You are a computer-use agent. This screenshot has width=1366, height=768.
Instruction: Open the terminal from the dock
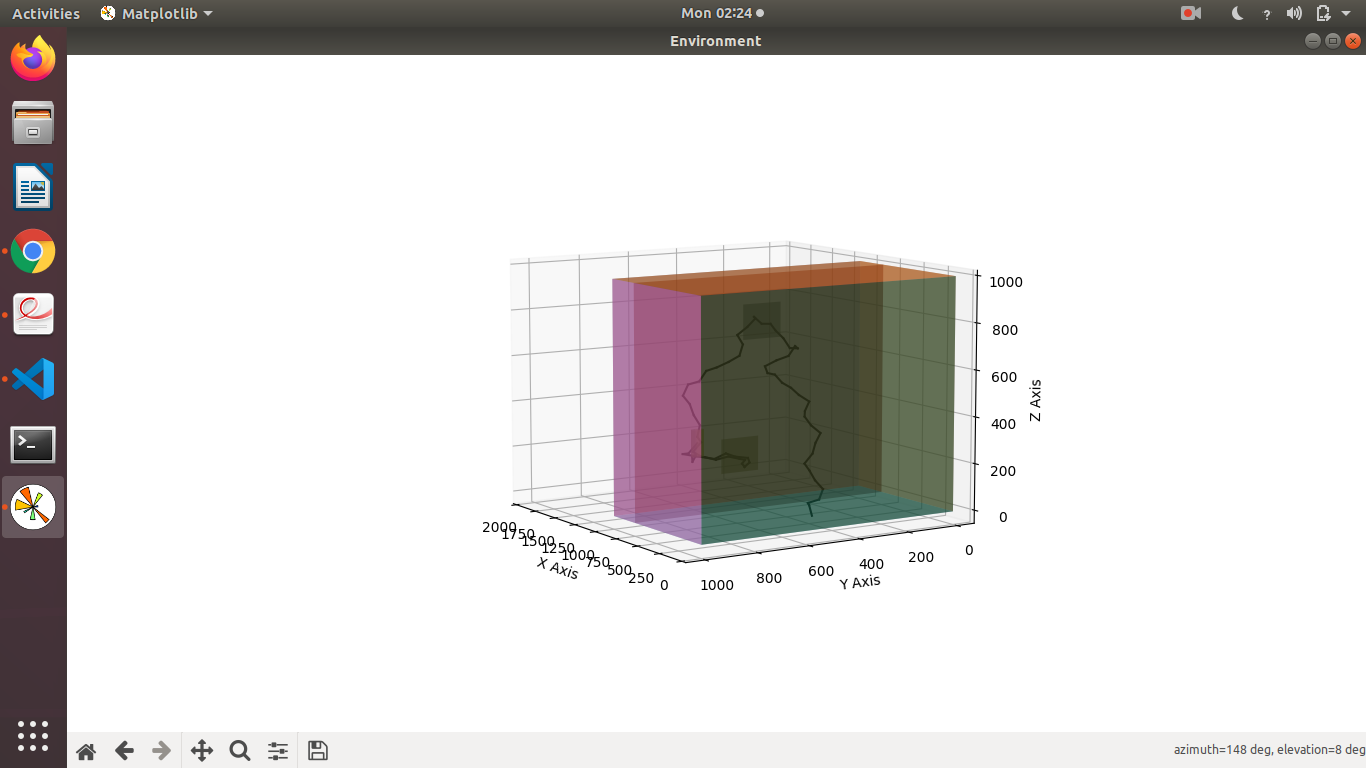click(x=33, y=443)
